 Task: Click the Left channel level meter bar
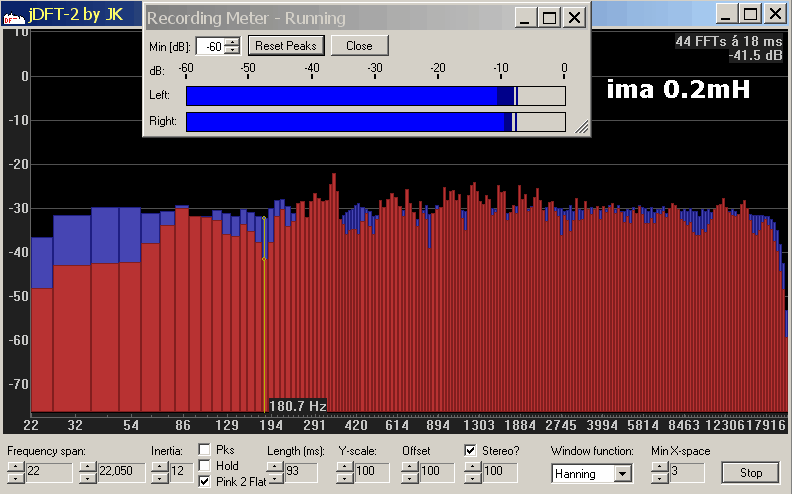(376, 96)
